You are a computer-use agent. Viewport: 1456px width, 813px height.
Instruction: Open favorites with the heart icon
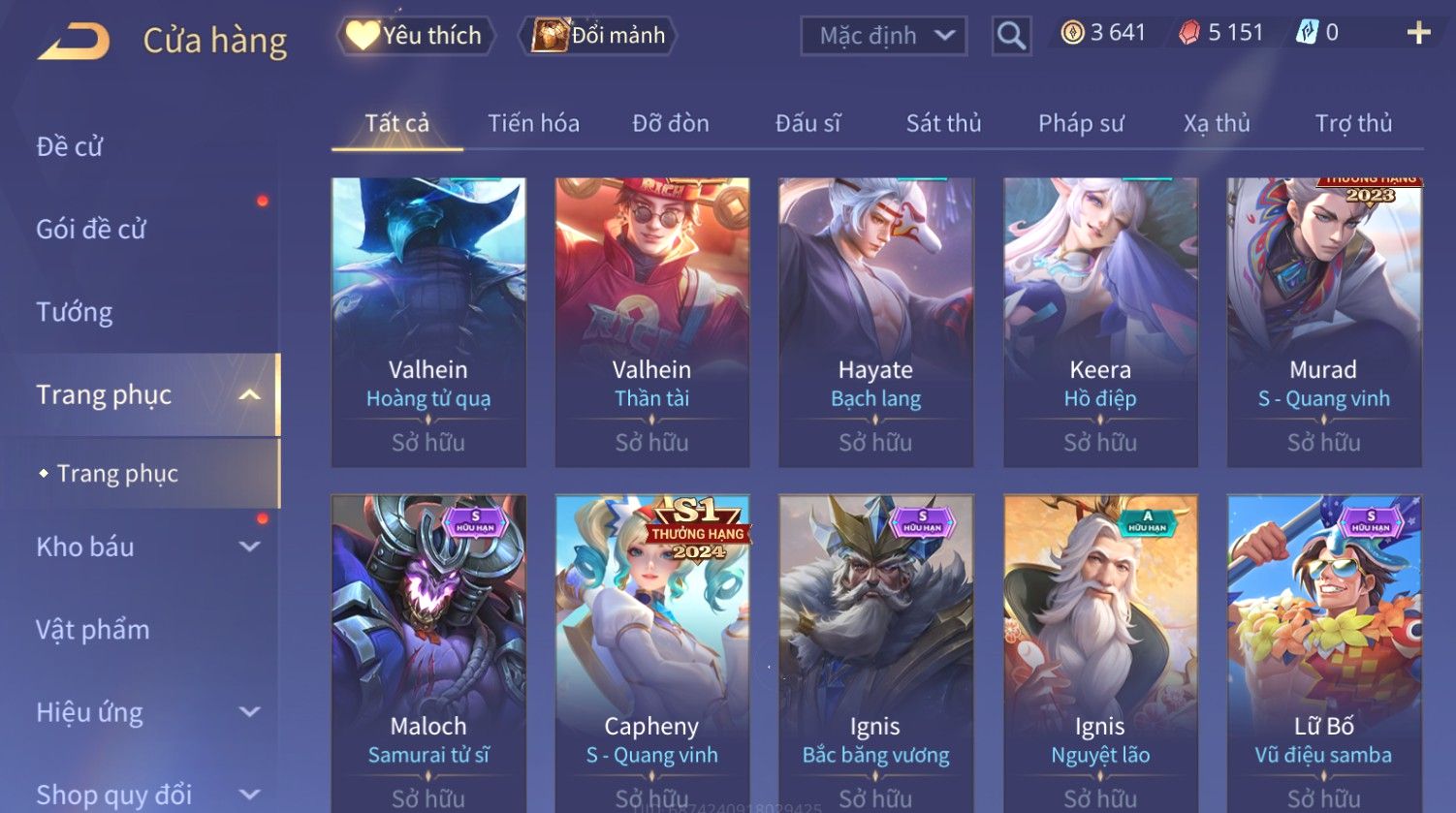point(363,36)
